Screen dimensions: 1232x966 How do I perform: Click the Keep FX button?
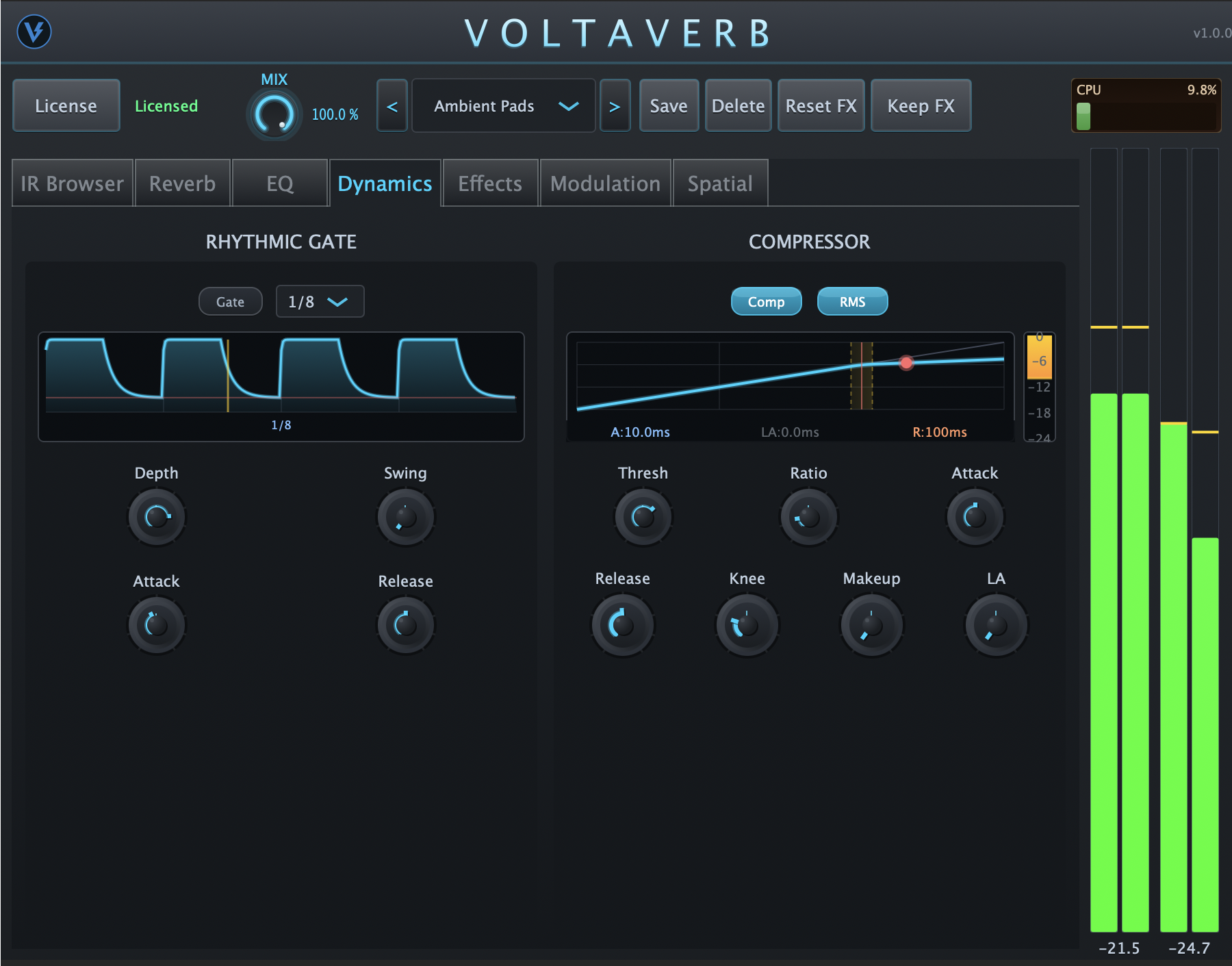(x=921, y=105)
